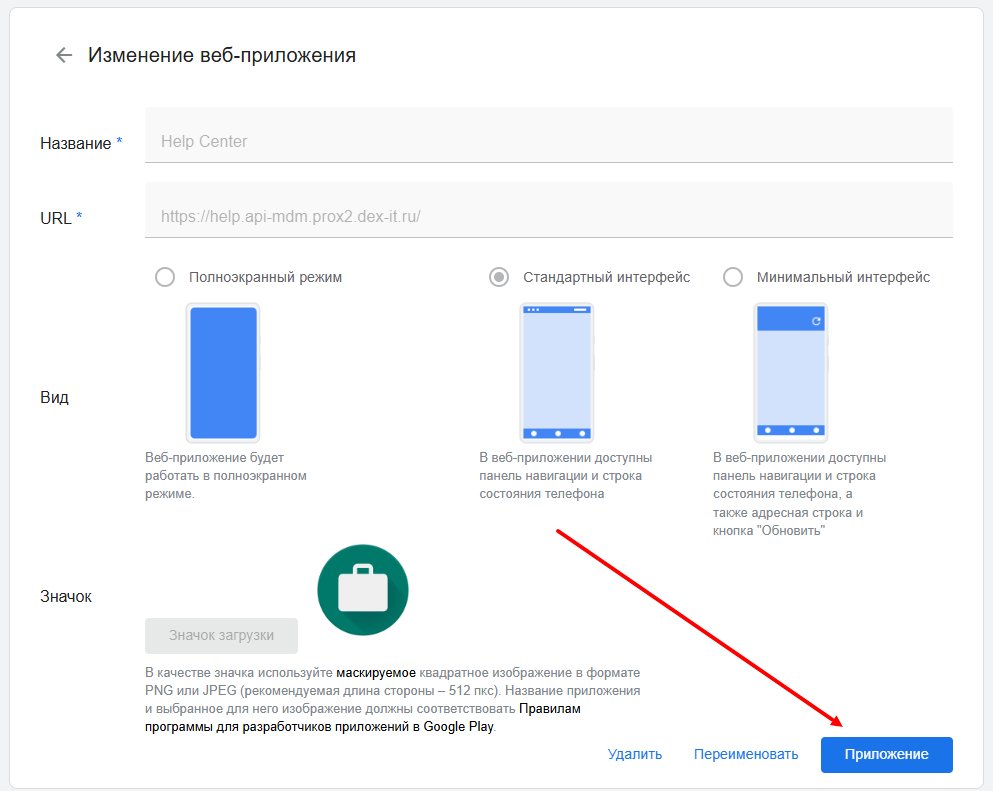Click the Изменение веб-приложения heading

coord(222,55)
